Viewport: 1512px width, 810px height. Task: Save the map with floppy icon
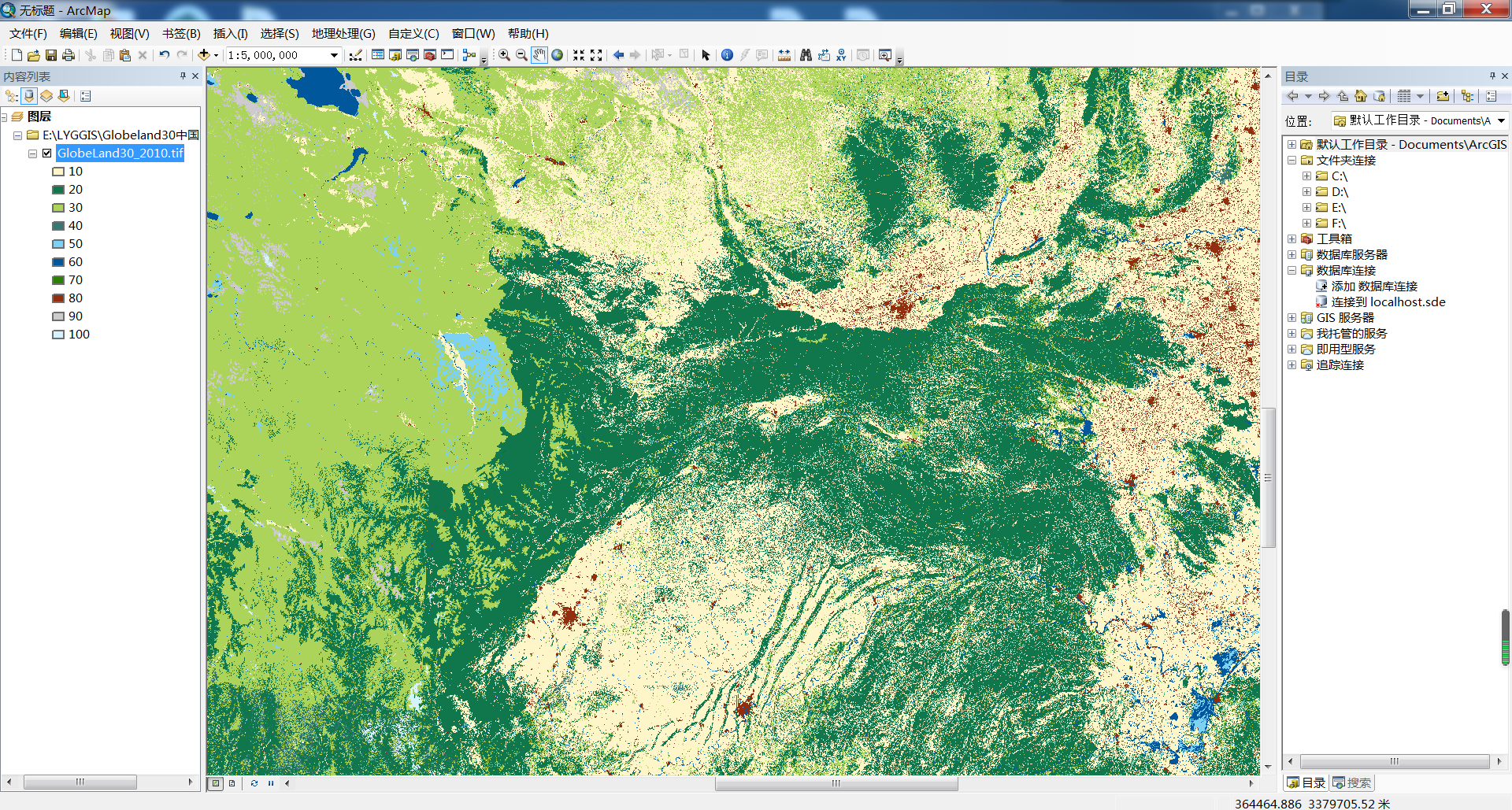click(x=51, y=55)
